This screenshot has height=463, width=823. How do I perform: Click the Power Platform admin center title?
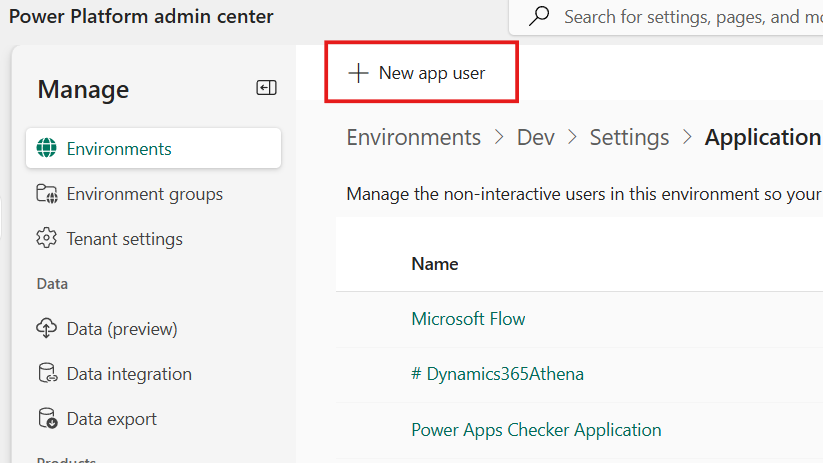click(x=141, y=16)
